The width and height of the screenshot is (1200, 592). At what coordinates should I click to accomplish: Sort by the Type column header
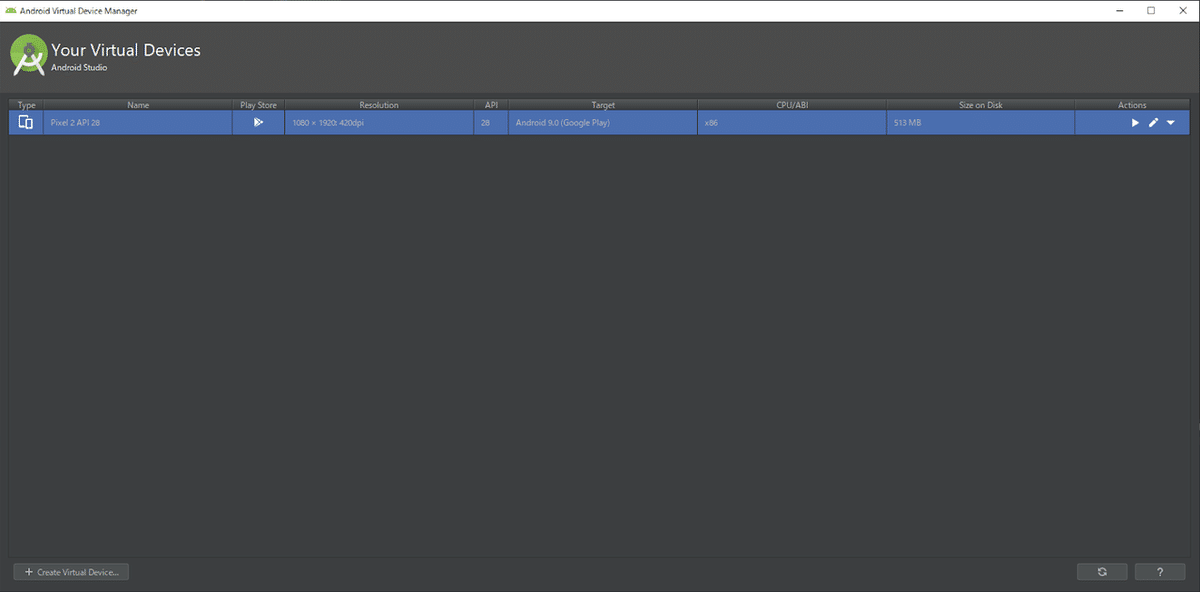point(27,105)
